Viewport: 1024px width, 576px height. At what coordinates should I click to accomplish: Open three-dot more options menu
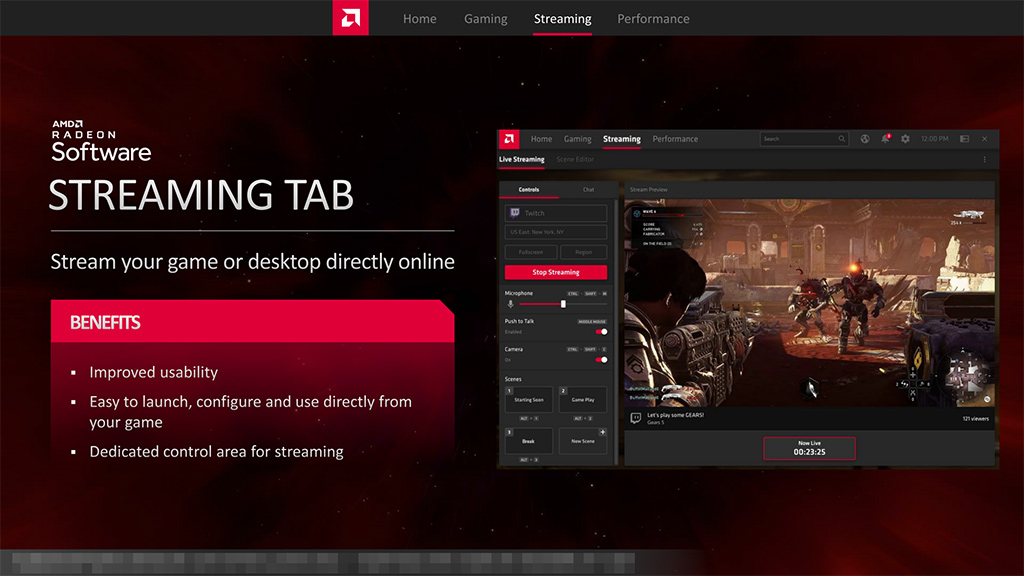(985, 159)
